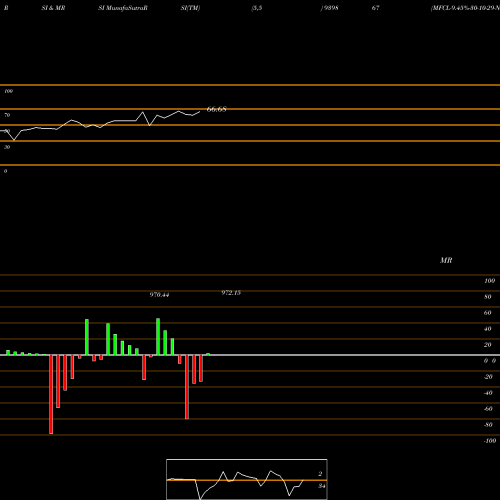Click the 80 axis label on MR panel

tap(488, 297)
